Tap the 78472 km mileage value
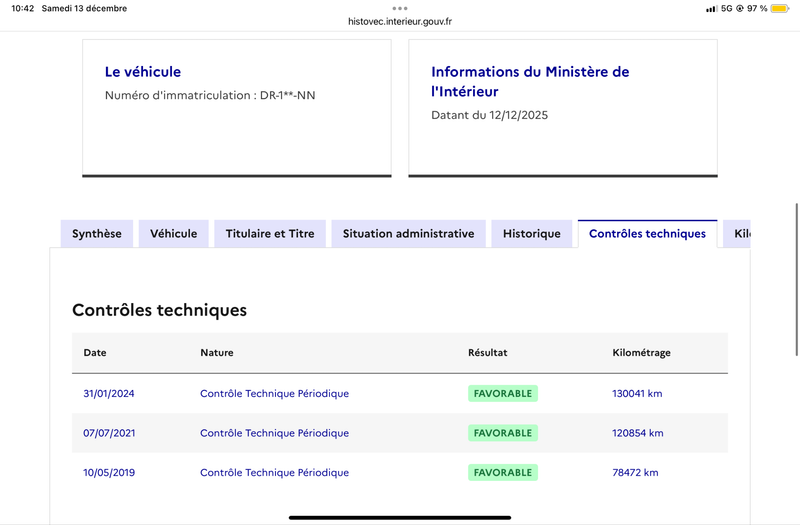The image size is (800, 525). [635, 473]
